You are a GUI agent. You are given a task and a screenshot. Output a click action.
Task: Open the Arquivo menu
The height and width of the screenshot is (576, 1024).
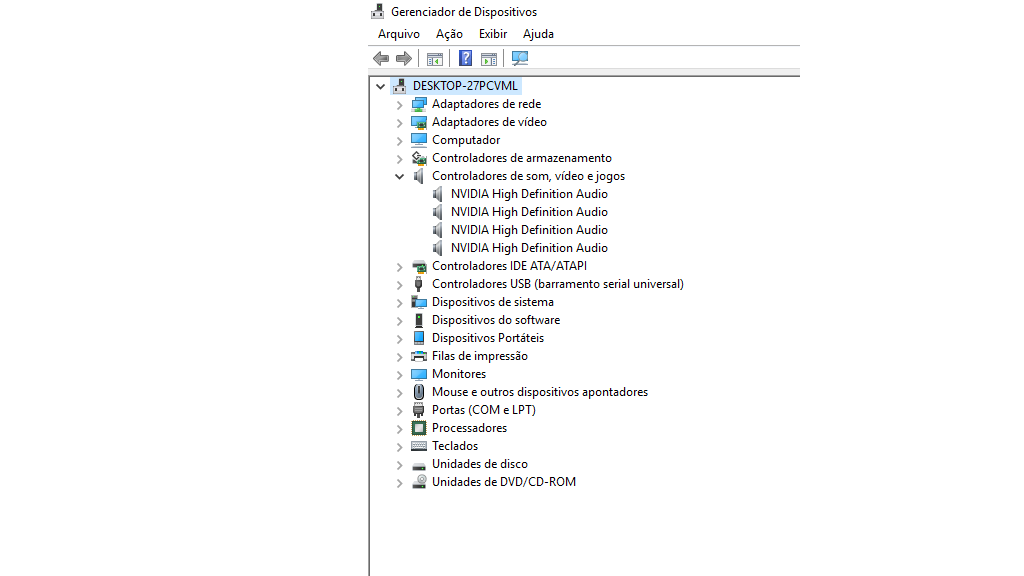398,34
